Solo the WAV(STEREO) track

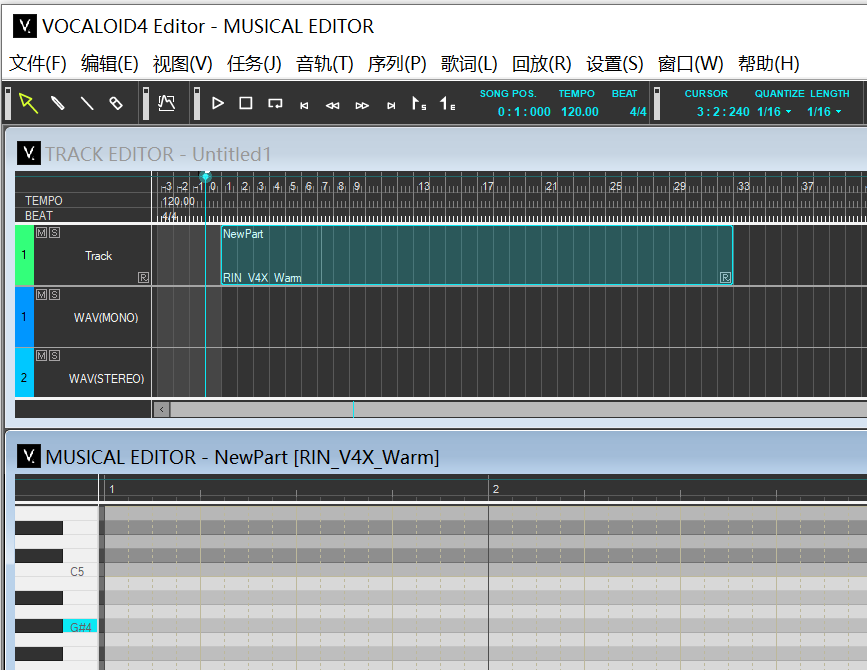click(54, 355)
